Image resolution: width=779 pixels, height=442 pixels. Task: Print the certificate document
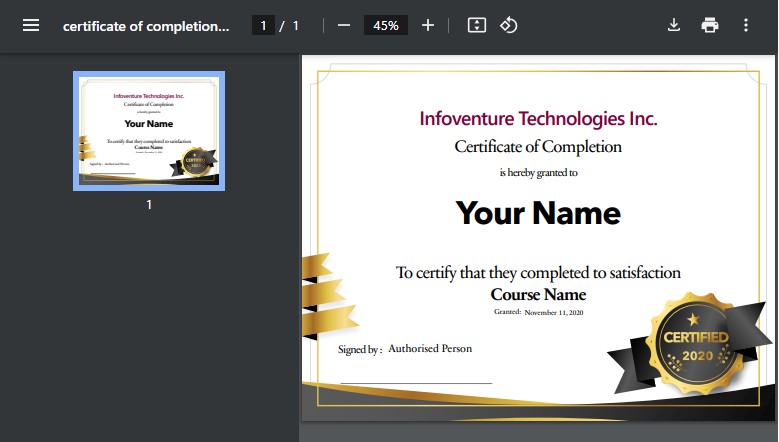[x=709, y=25]
